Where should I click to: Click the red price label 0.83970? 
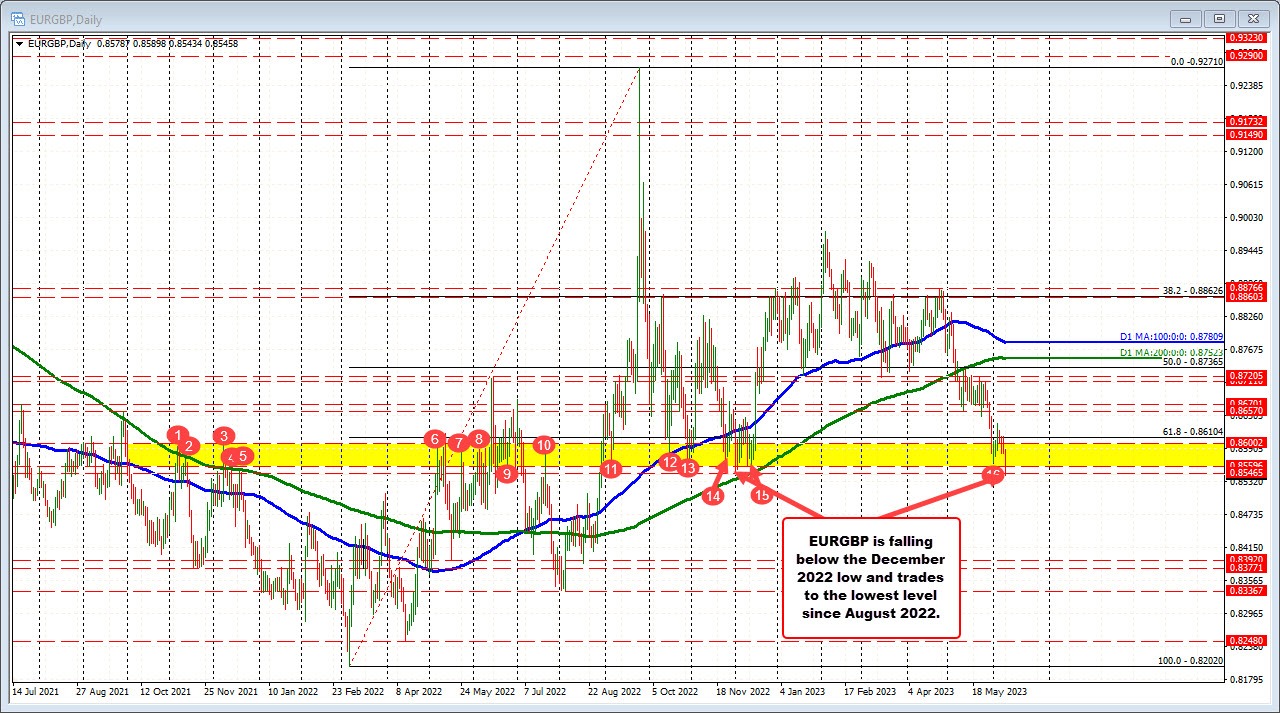1248,559
